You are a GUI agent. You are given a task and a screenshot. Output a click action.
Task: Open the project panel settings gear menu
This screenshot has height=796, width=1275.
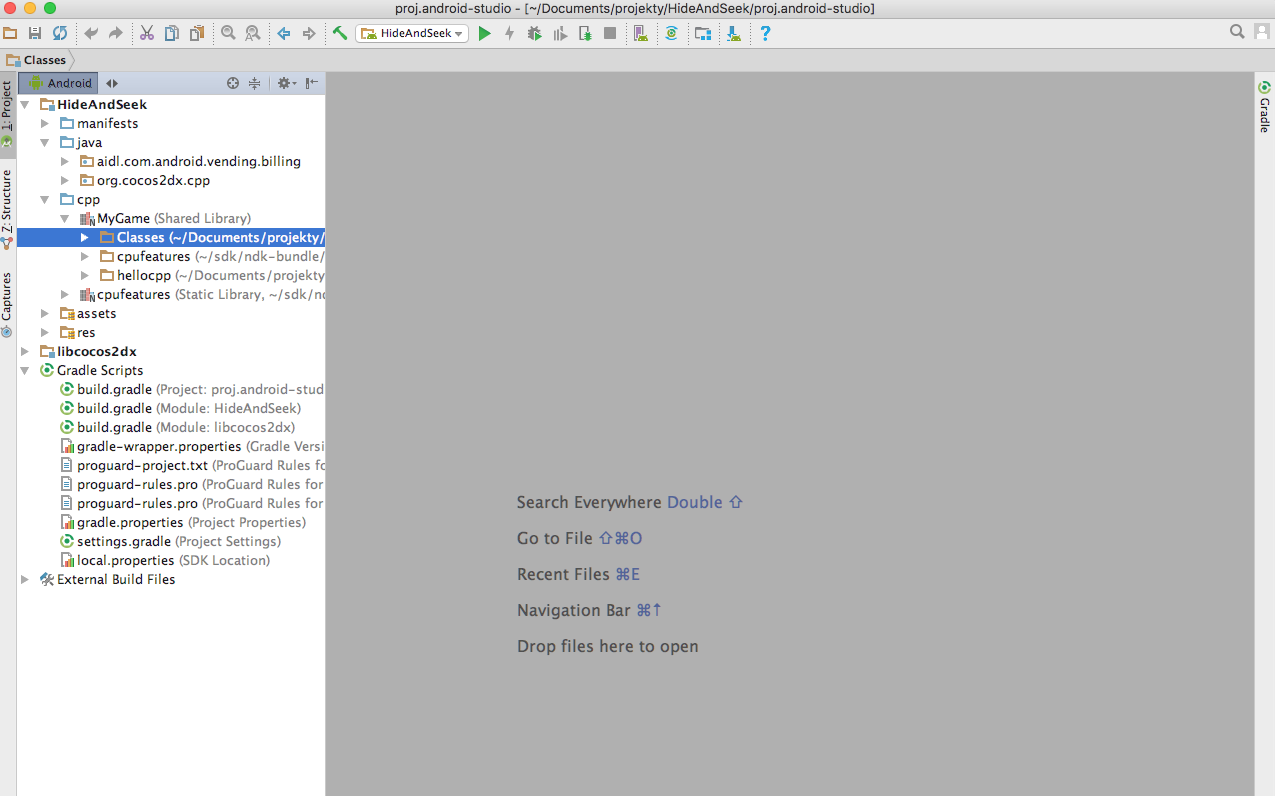pyautogui.click(x=285, y=83)
